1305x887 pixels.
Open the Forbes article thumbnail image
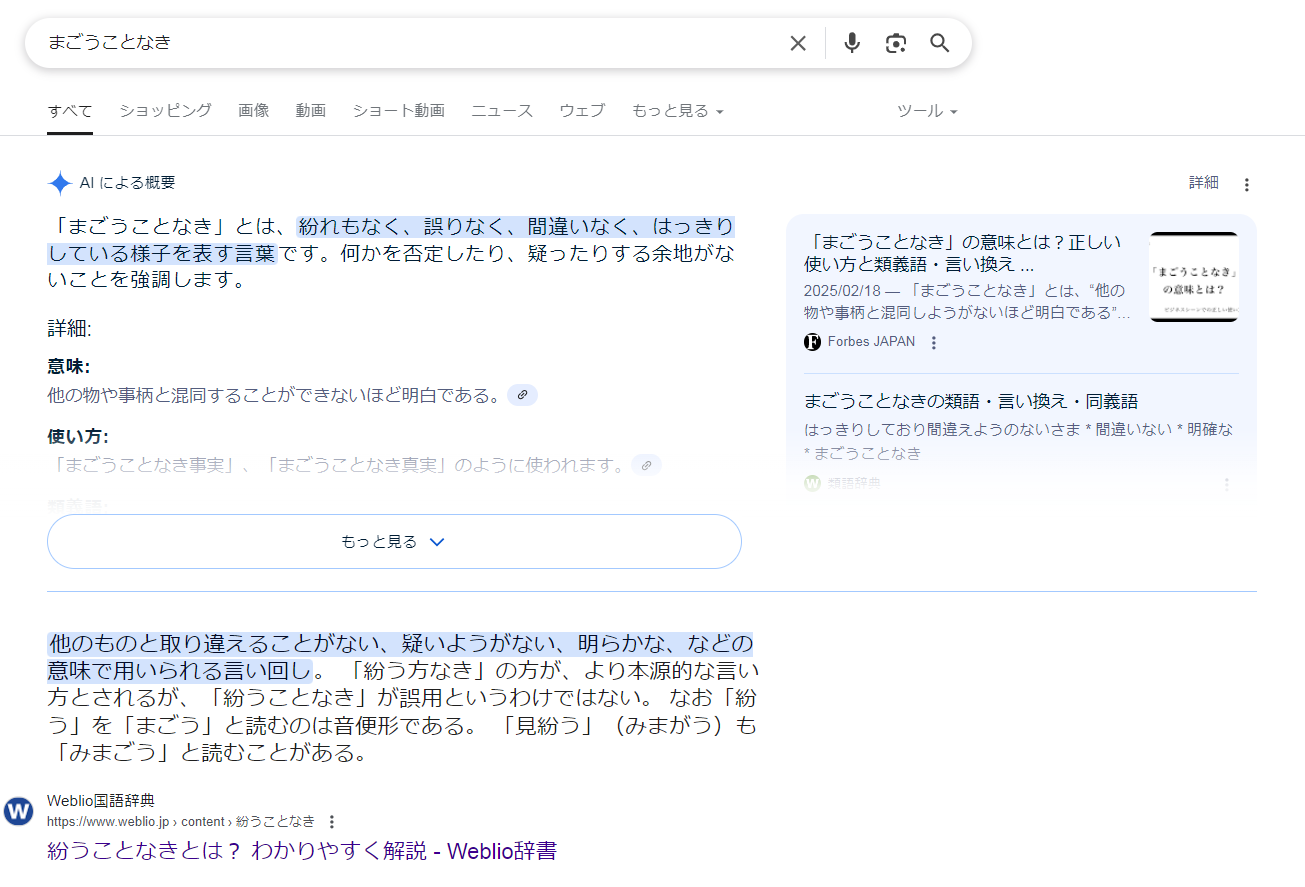(1194, 277)
